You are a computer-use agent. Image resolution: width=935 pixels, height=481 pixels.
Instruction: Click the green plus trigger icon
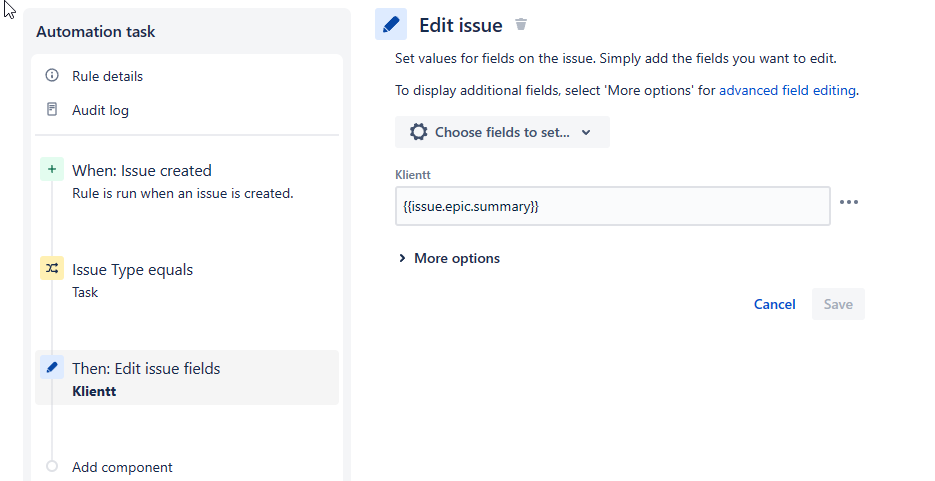click(51, 170)
